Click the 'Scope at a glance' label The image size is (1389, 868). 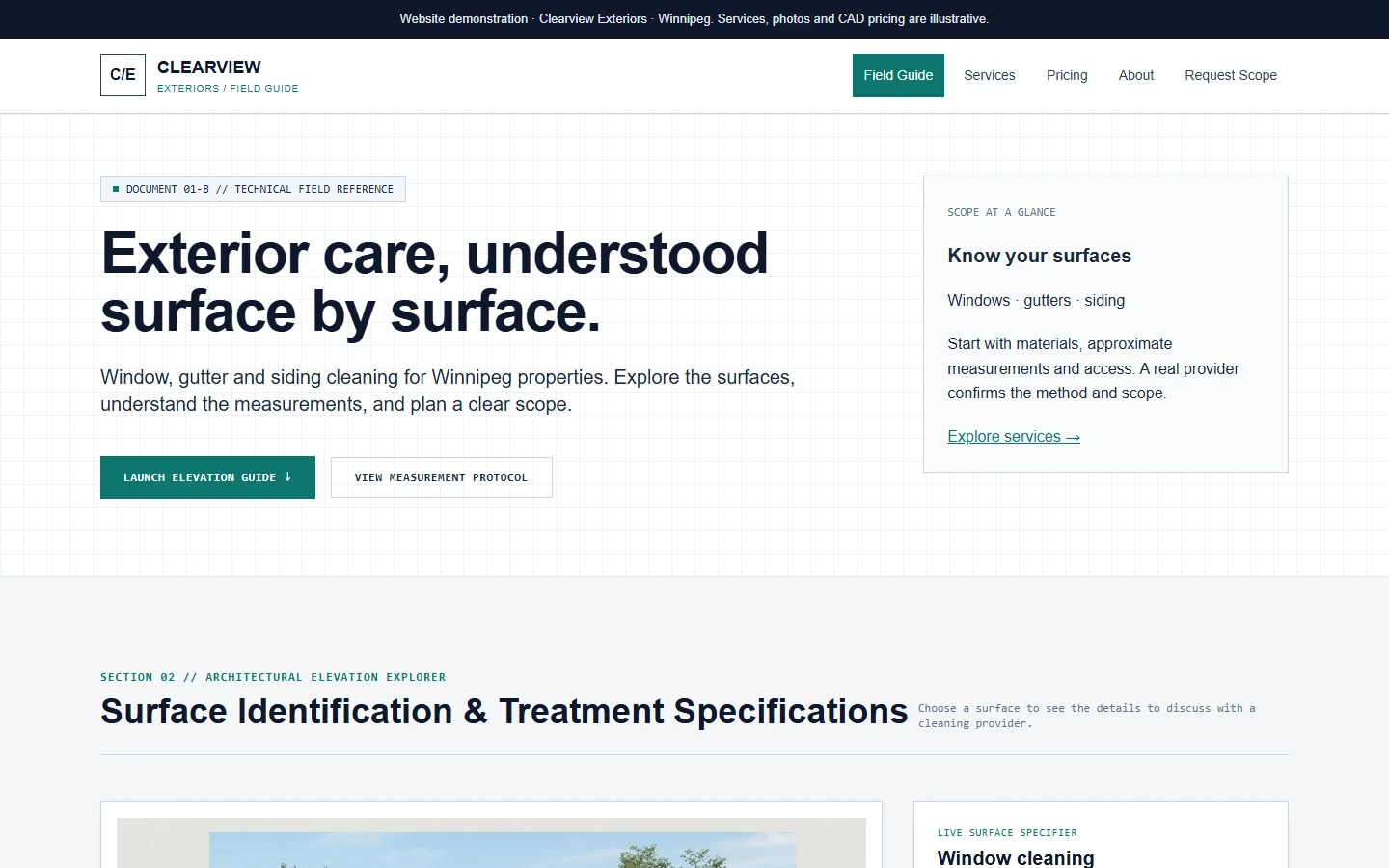click(1001, 212)
